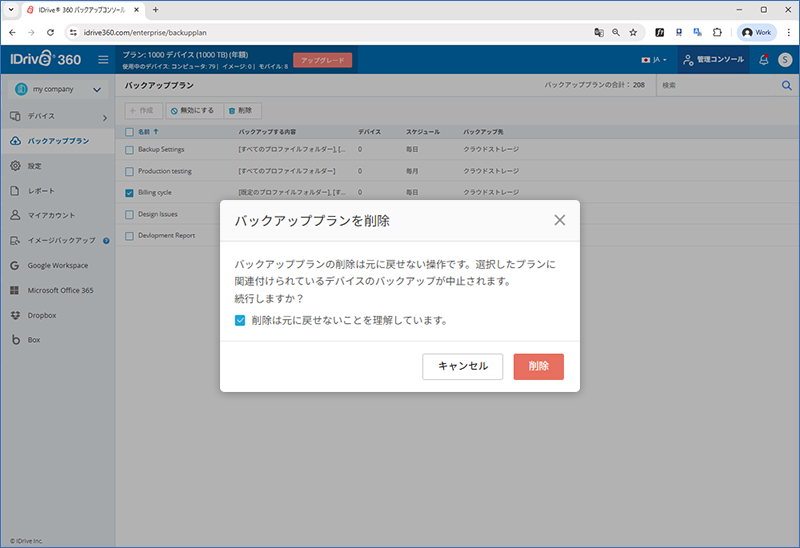
Task: Open 設定 in the sidebar
Action: [35, 165]
